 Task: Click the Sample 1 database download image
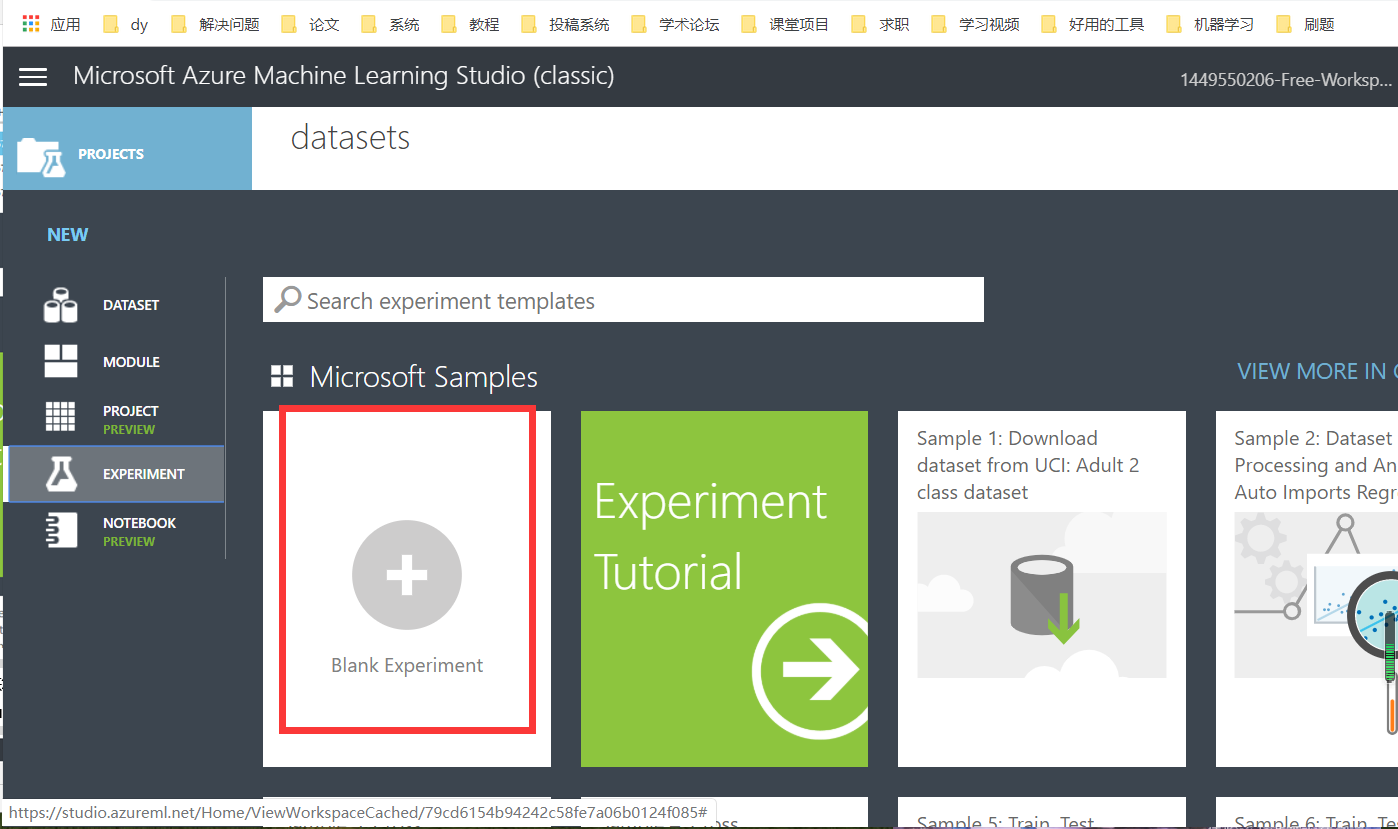[1042, 595]
